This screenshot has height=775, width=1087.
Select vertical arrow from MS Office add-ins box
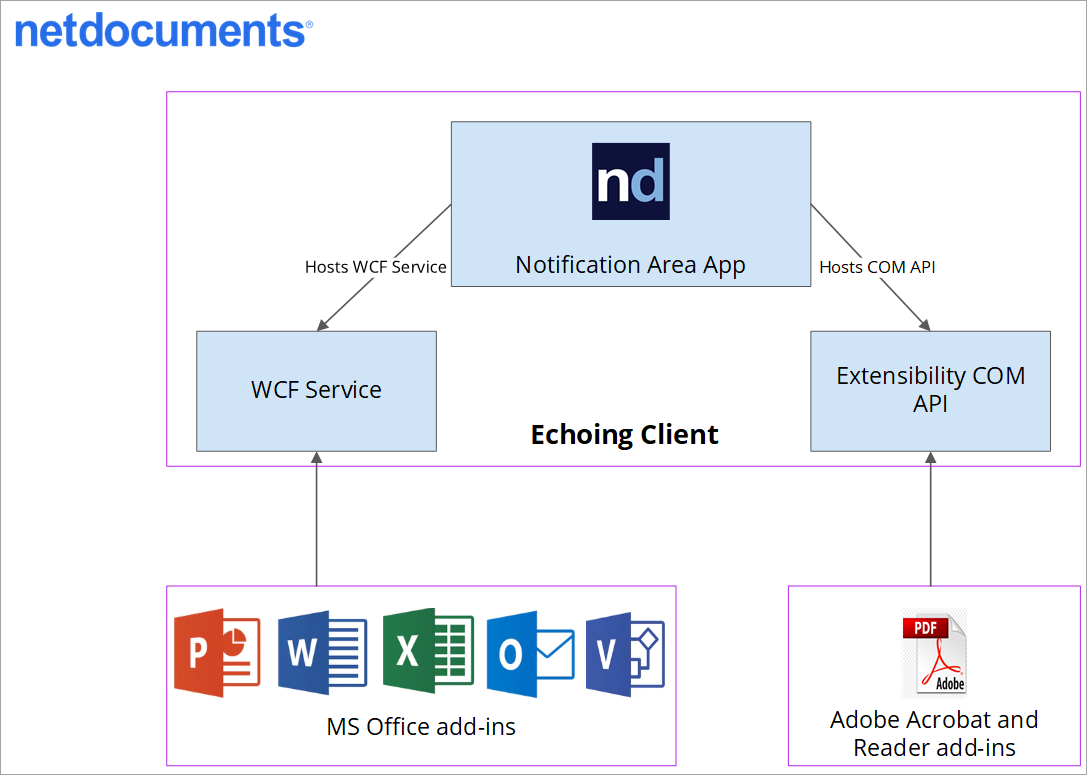pyautogui.click(x=316, y=518)
